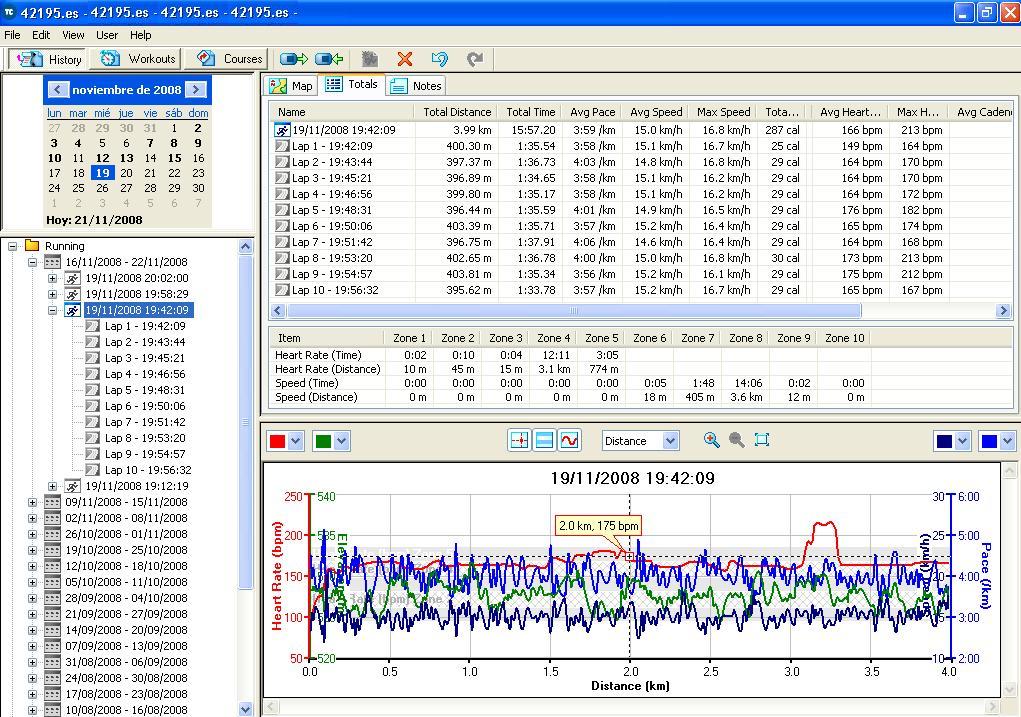Click the send to device icon

pyautogui.click(x=293, y=59)
